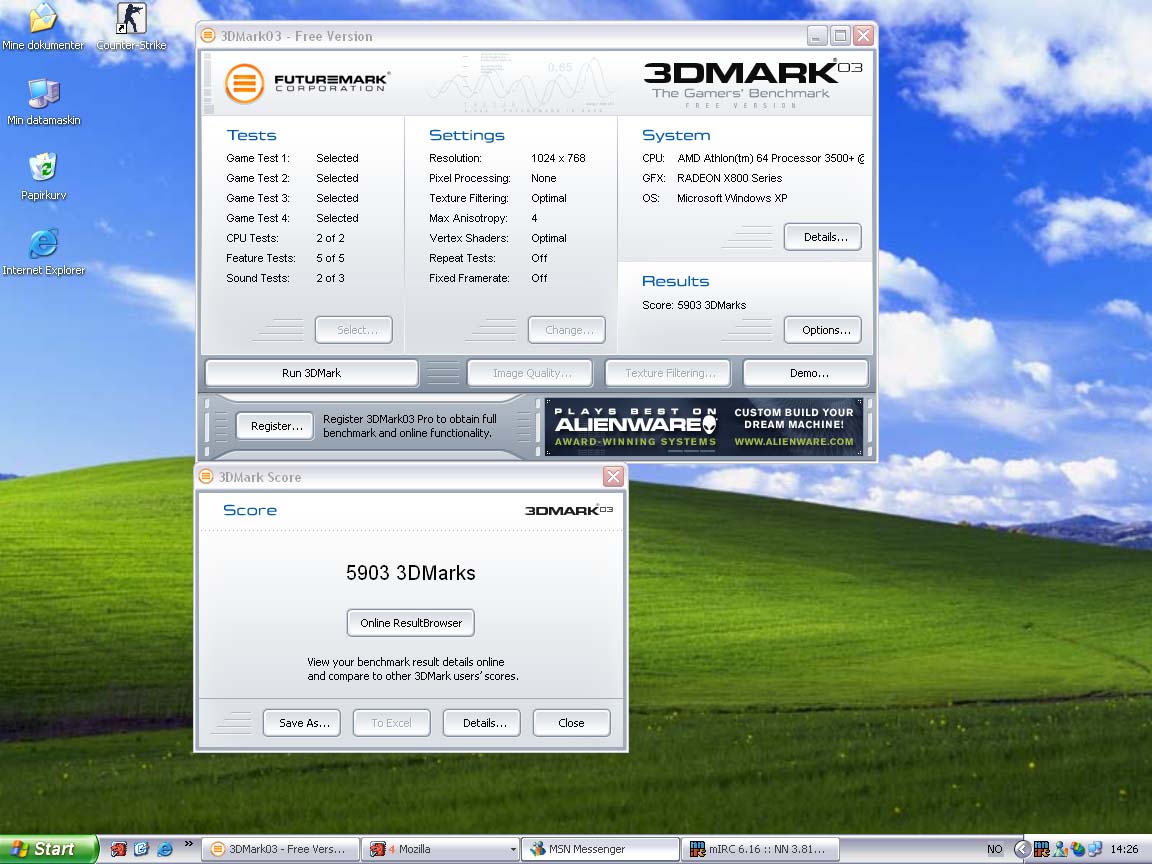This screenshot has height=864, width=1152.
Task: Click the Texture Filtering... button
Action: click(668, 372)
